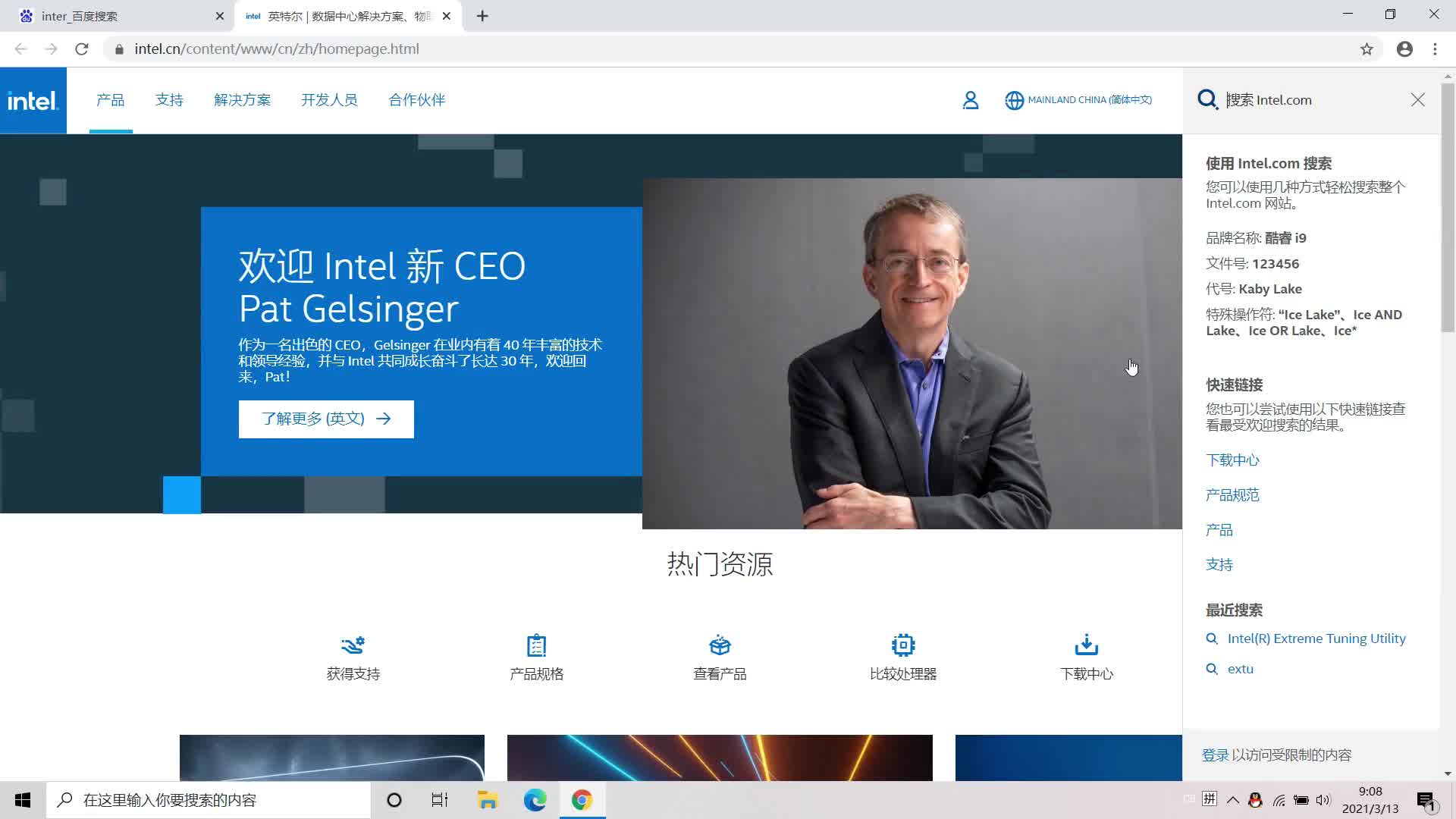Click the 登录 sign-in link
The image size is (1456, 819).
click(1215, 755)
